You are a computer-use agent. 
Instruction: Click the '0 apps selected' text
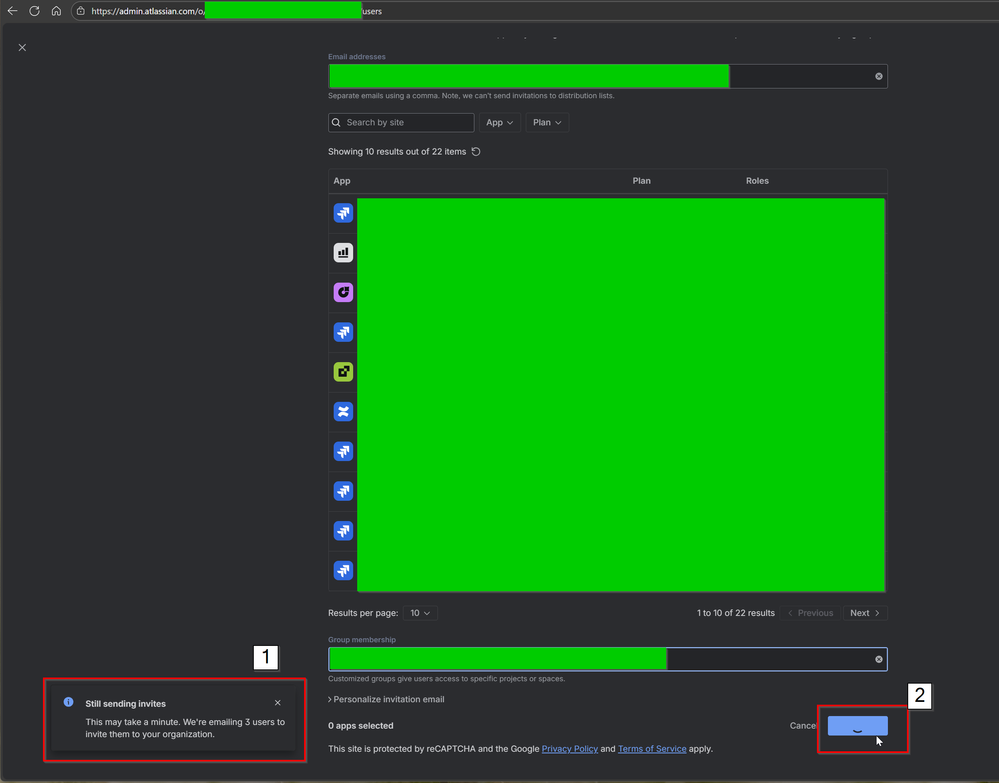(361, 726)
